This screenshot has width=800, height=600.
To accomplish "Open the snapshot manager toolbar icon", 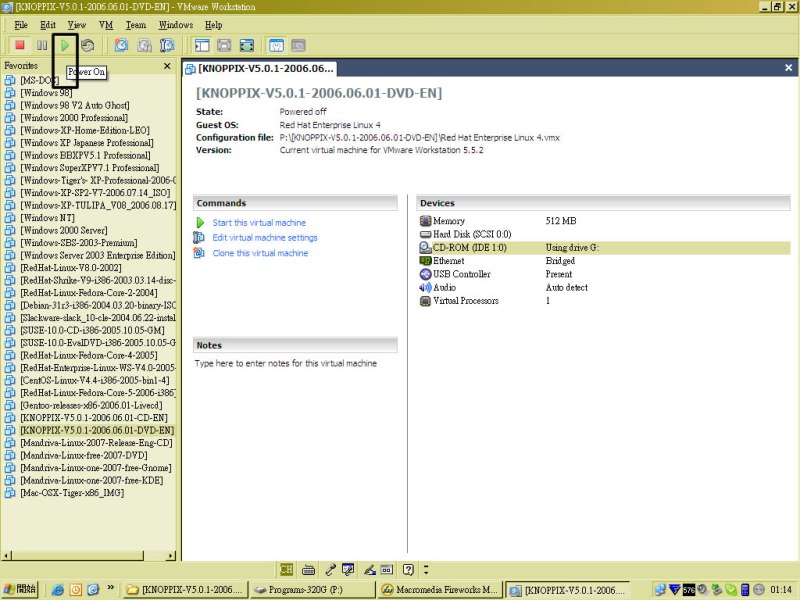I will (x=167, y=45).
